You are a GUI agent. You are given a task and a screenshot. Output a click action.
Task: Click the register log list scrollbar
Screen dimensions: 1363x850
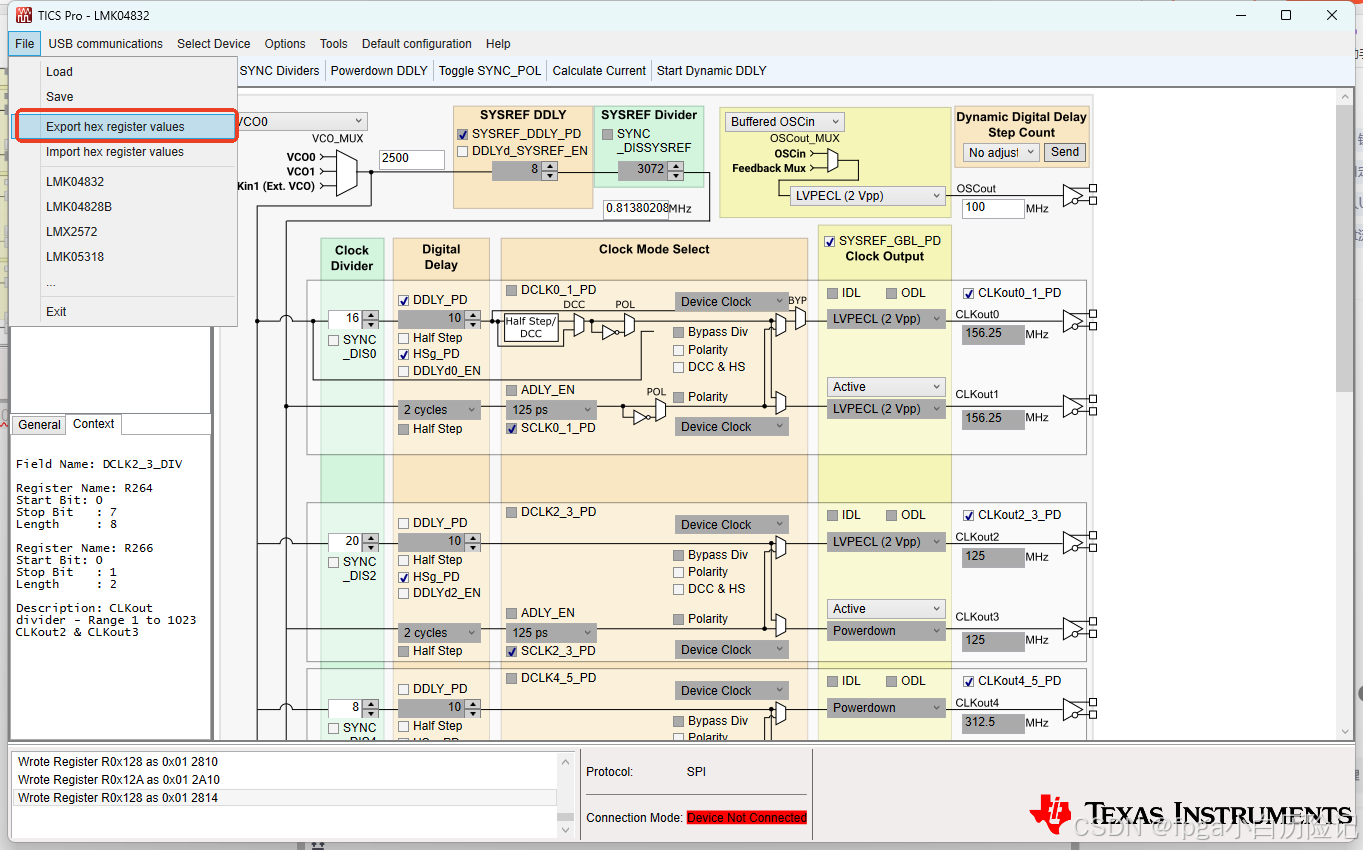[566, 795]
